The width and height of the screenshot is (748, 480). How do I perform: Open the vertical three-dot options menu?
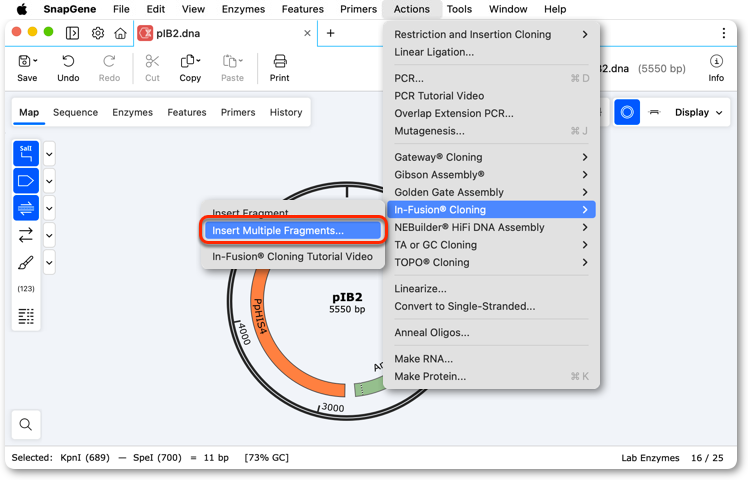point(724,33)
